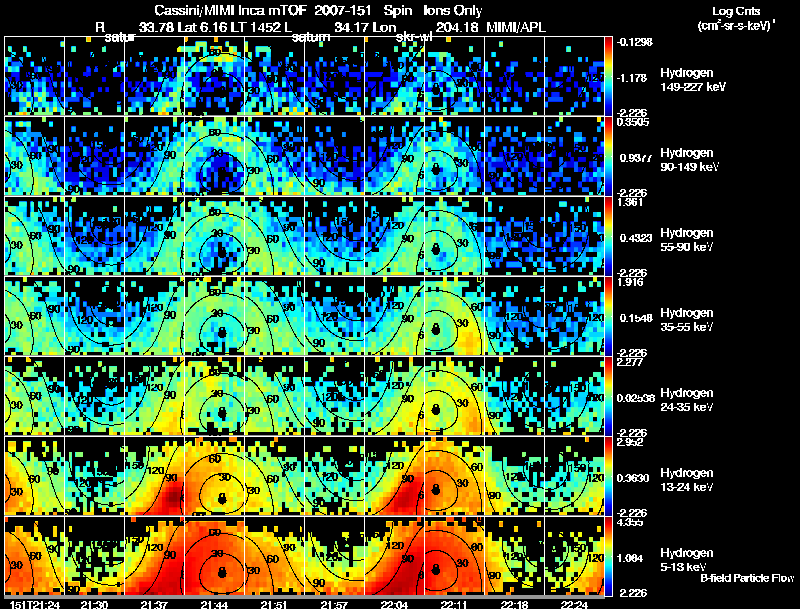Click the color scale value 2.952

pyautogui.click(x=630, y=442)
